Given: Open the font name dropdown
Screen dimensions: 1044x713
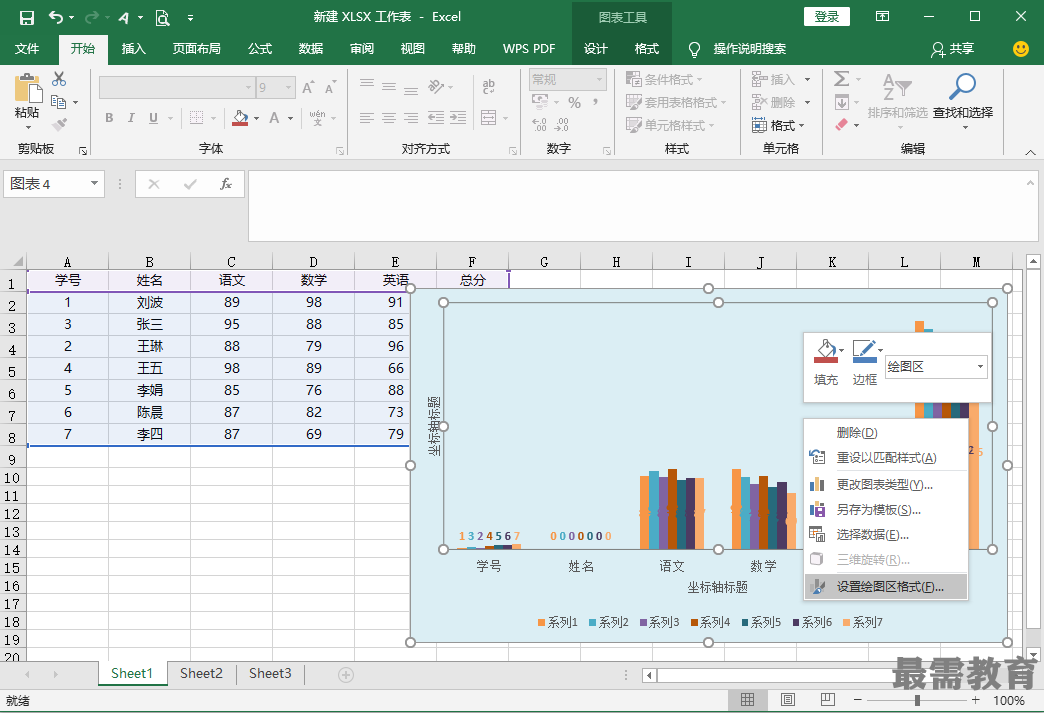Looking at the screenshot, I should 248,87.
